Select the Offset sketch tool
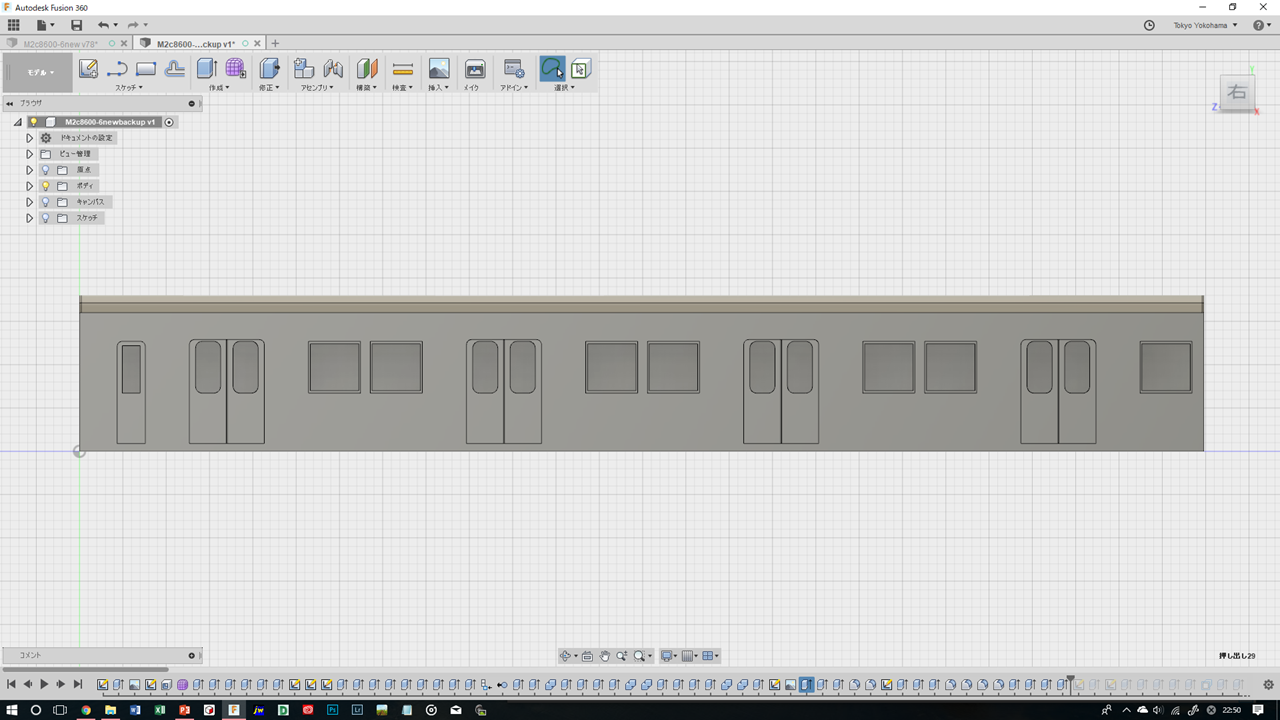This screenshot has width=1280, height=720. pos(174,69)
